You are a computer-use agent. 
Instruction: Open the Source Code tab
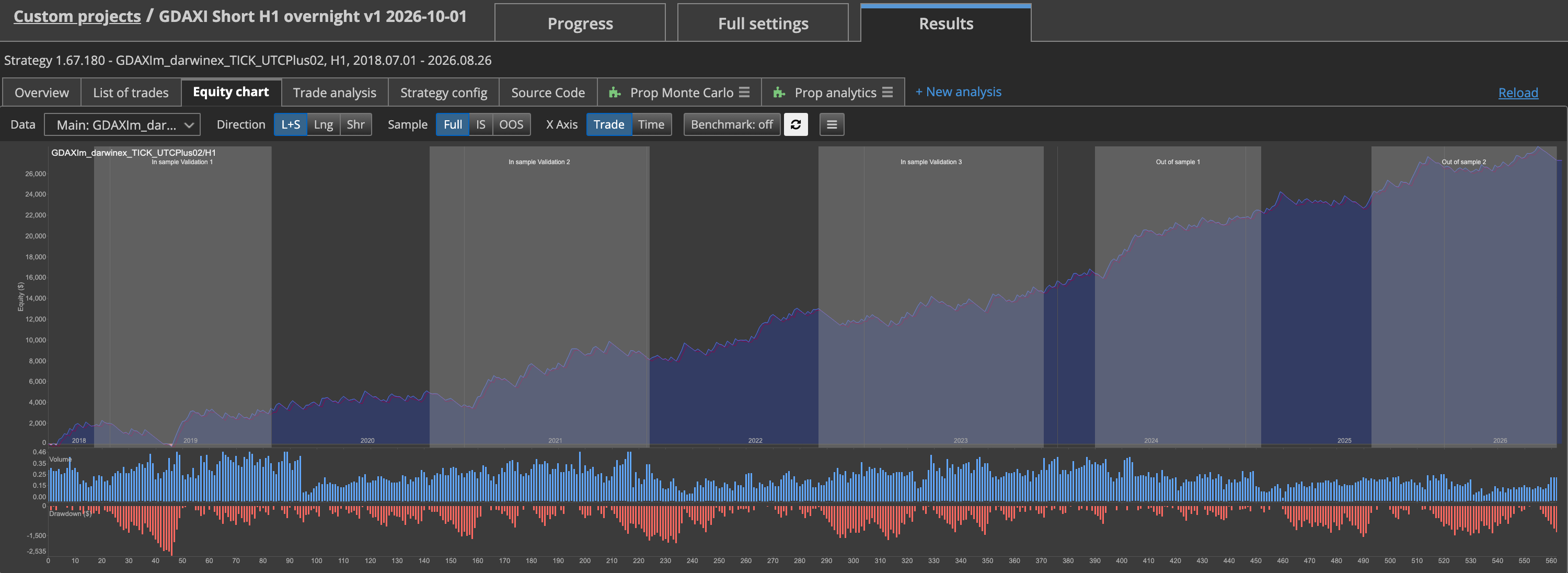pos(548,93)
